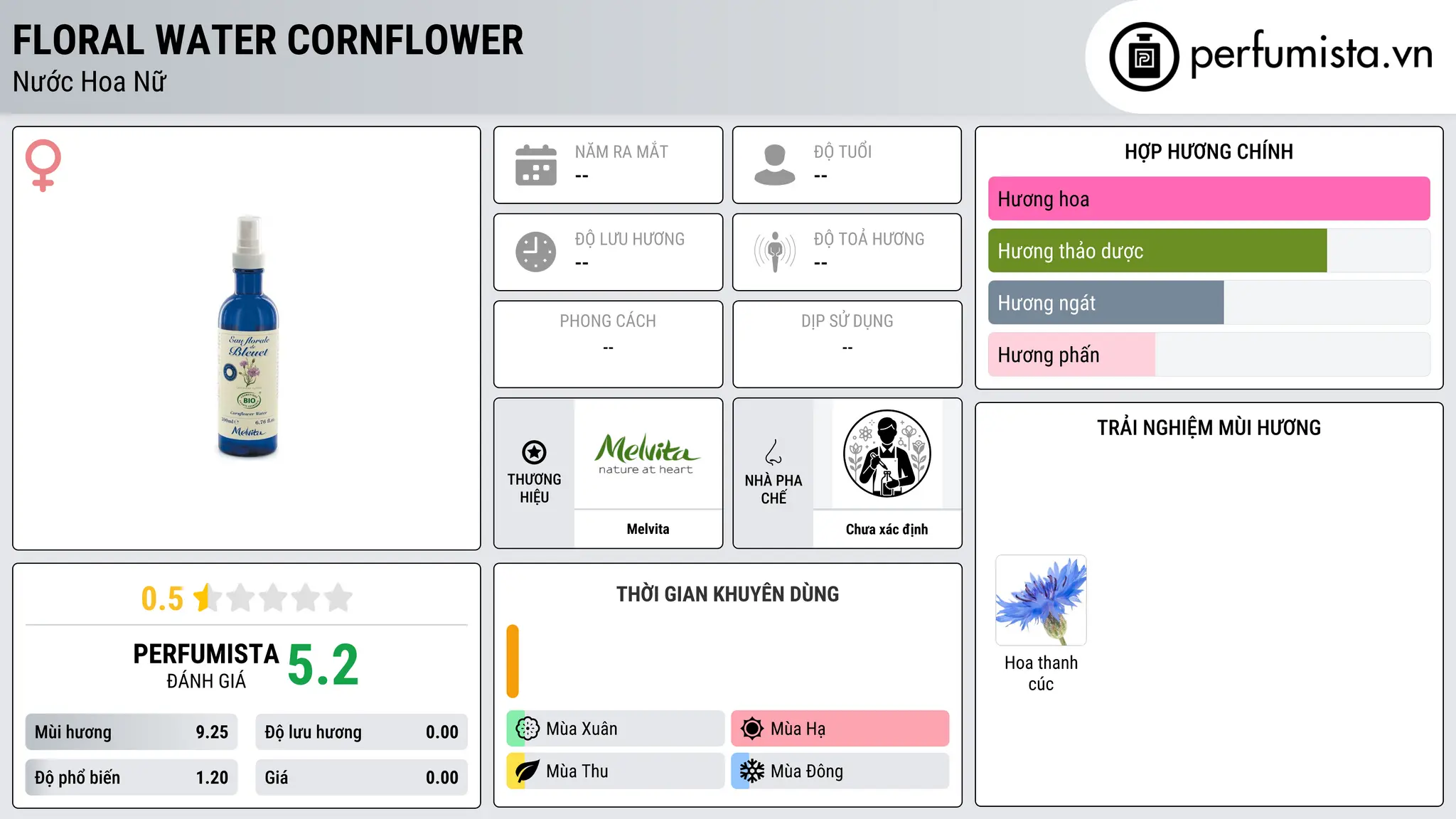Click the star badge icon above Thương hiệu
This screenshot has width=1456, height=819.
coord(534,452)
